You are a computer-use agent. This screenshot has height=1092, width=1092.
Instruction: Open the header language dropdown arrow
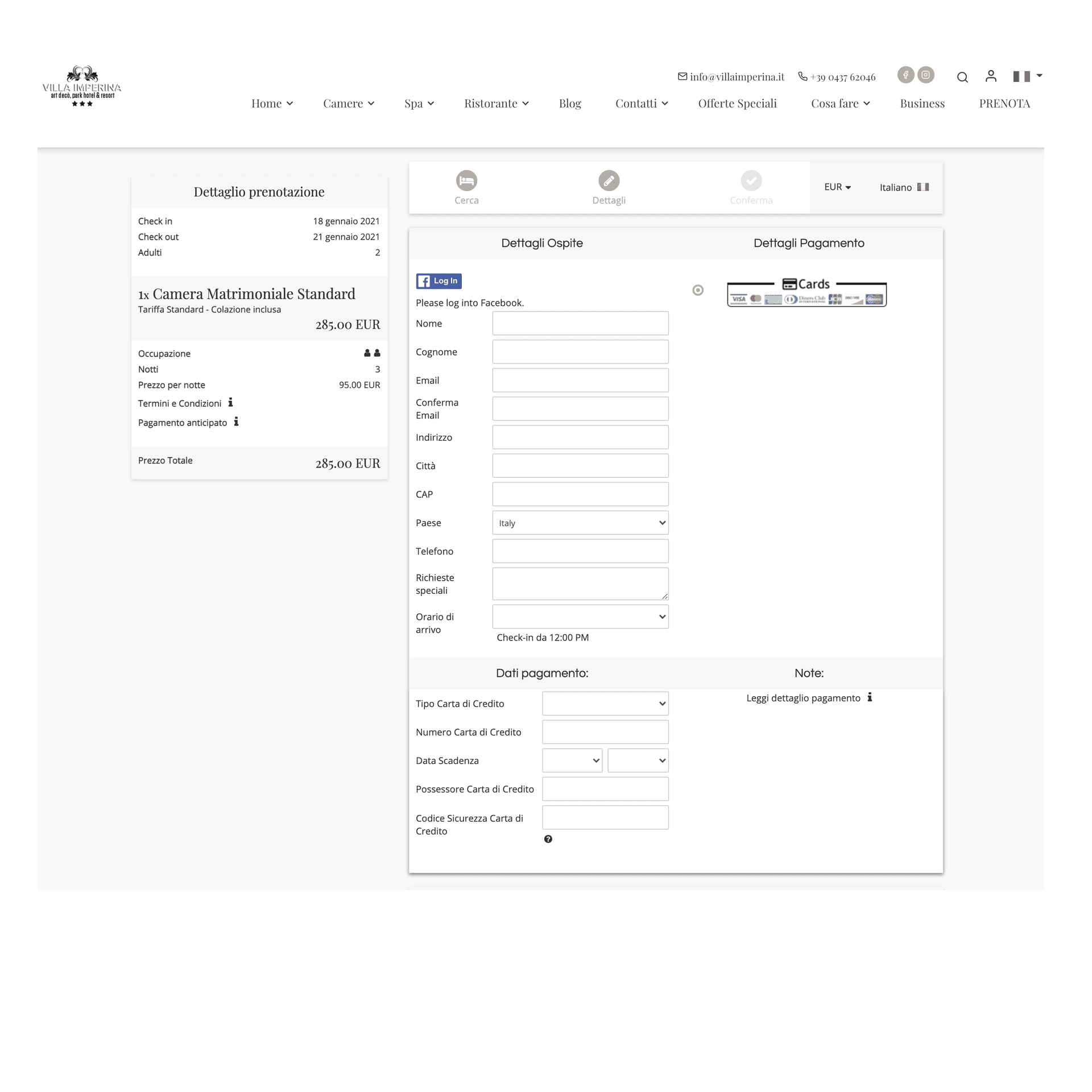pos(1039,76)
